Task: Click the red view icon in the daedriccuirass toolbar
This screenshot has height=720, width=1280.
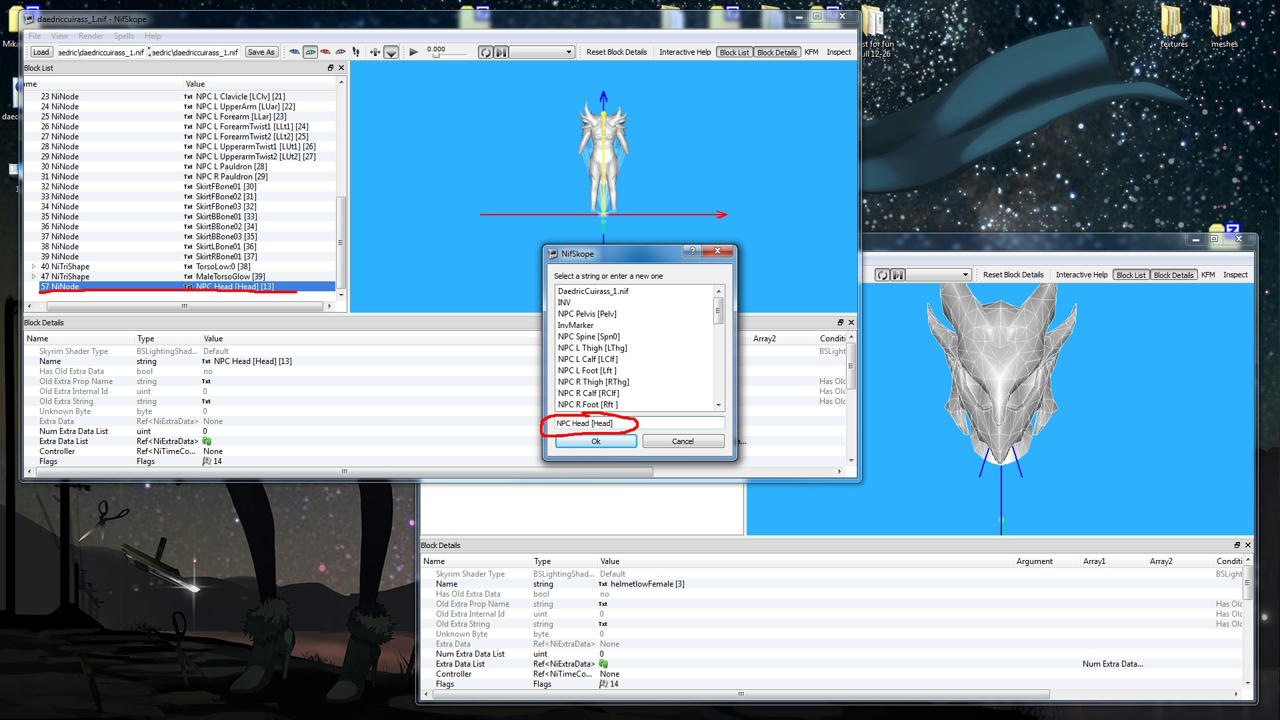Action: pos(325,52)
